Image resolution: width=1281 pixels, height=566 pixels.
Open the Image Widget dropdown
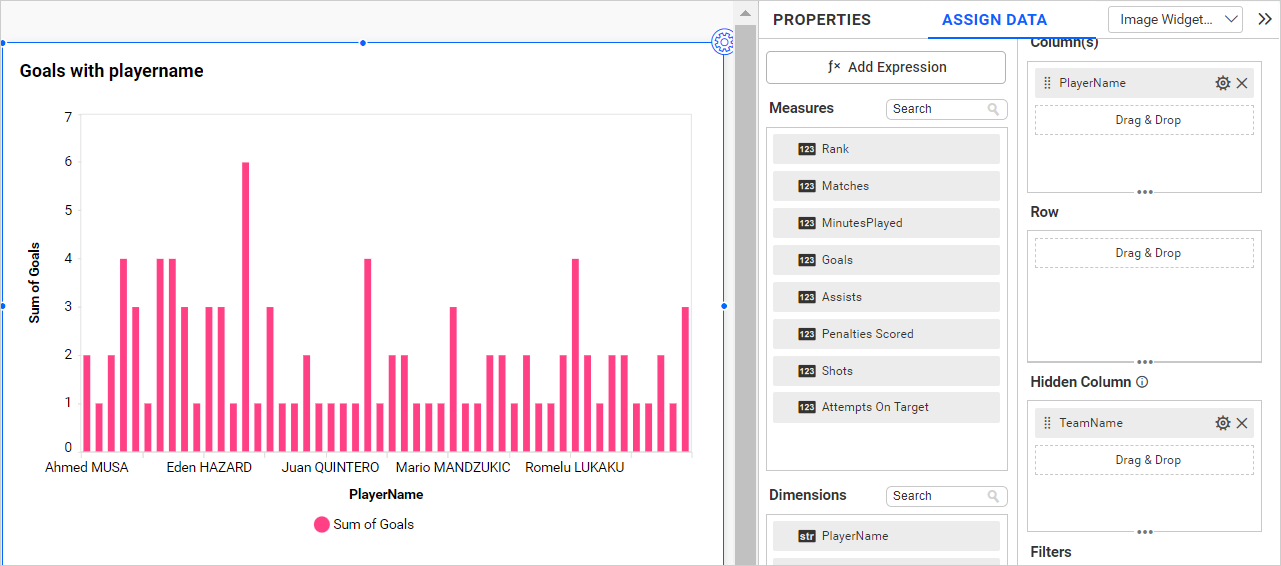tap(1175, 19)
